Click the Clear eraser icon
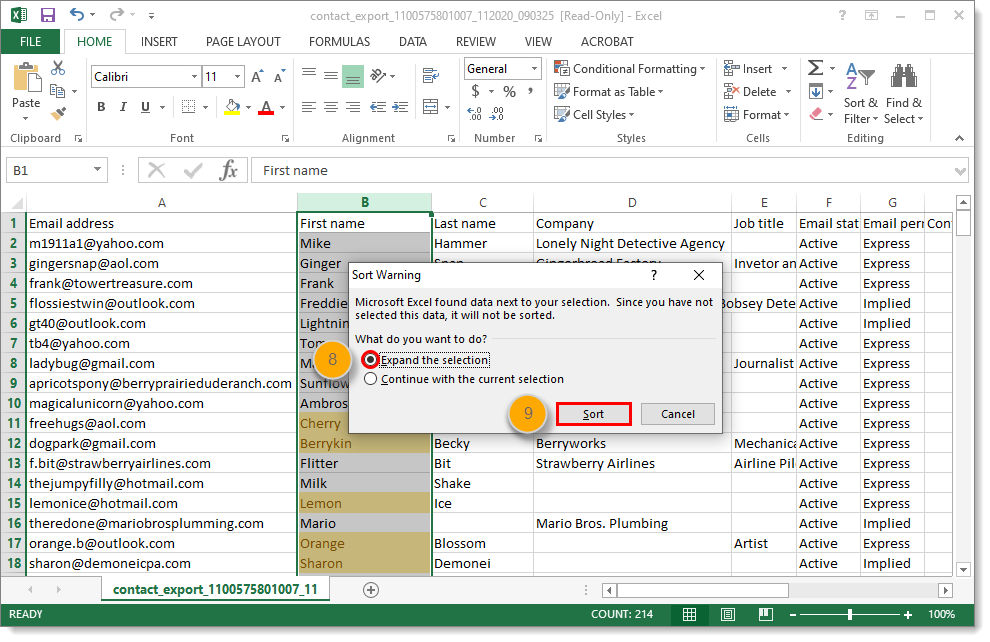 tap(816, 115)
